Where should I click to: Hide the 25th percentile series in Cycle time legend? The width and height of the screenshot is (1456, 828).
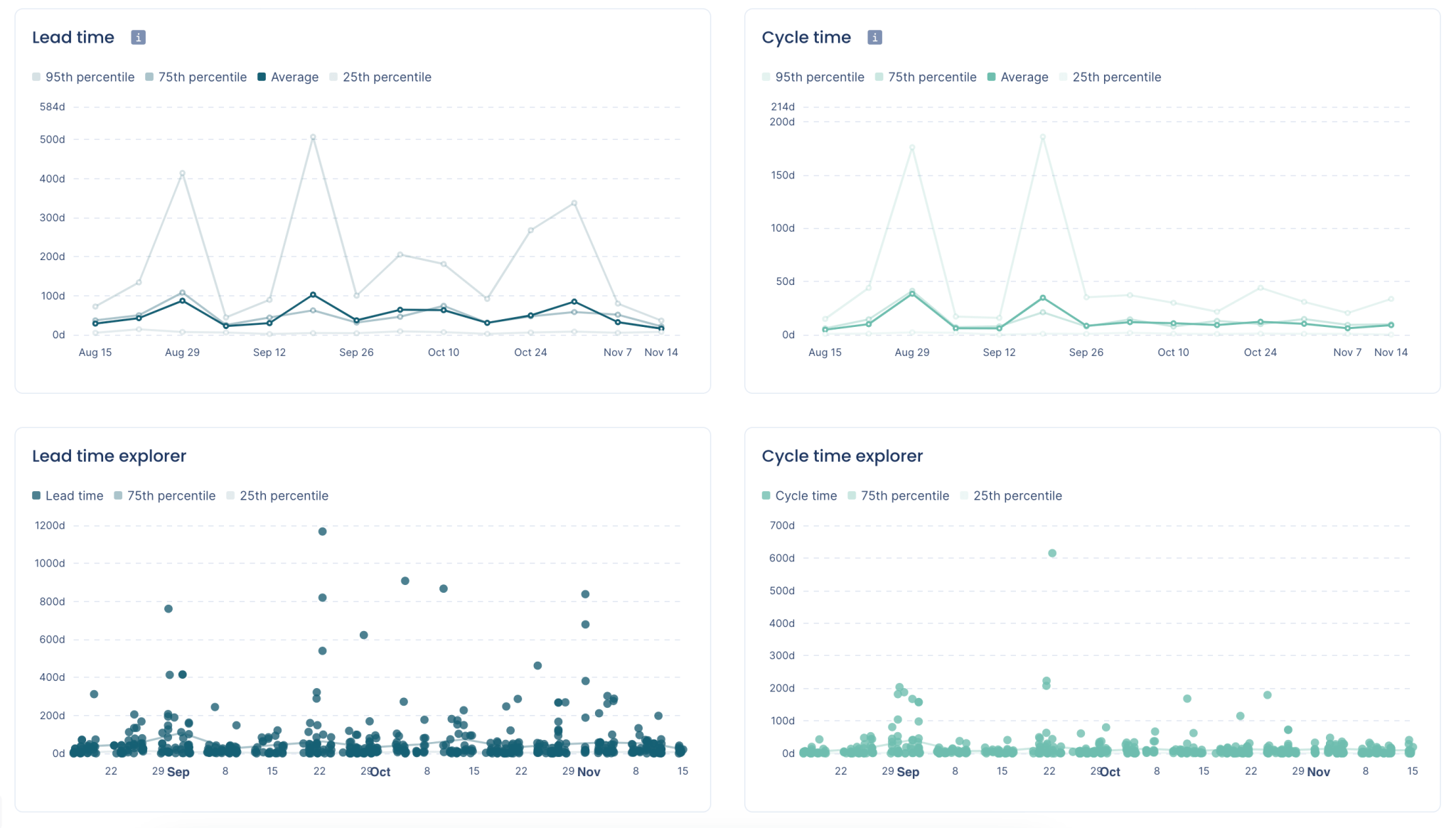point(1063,77)
